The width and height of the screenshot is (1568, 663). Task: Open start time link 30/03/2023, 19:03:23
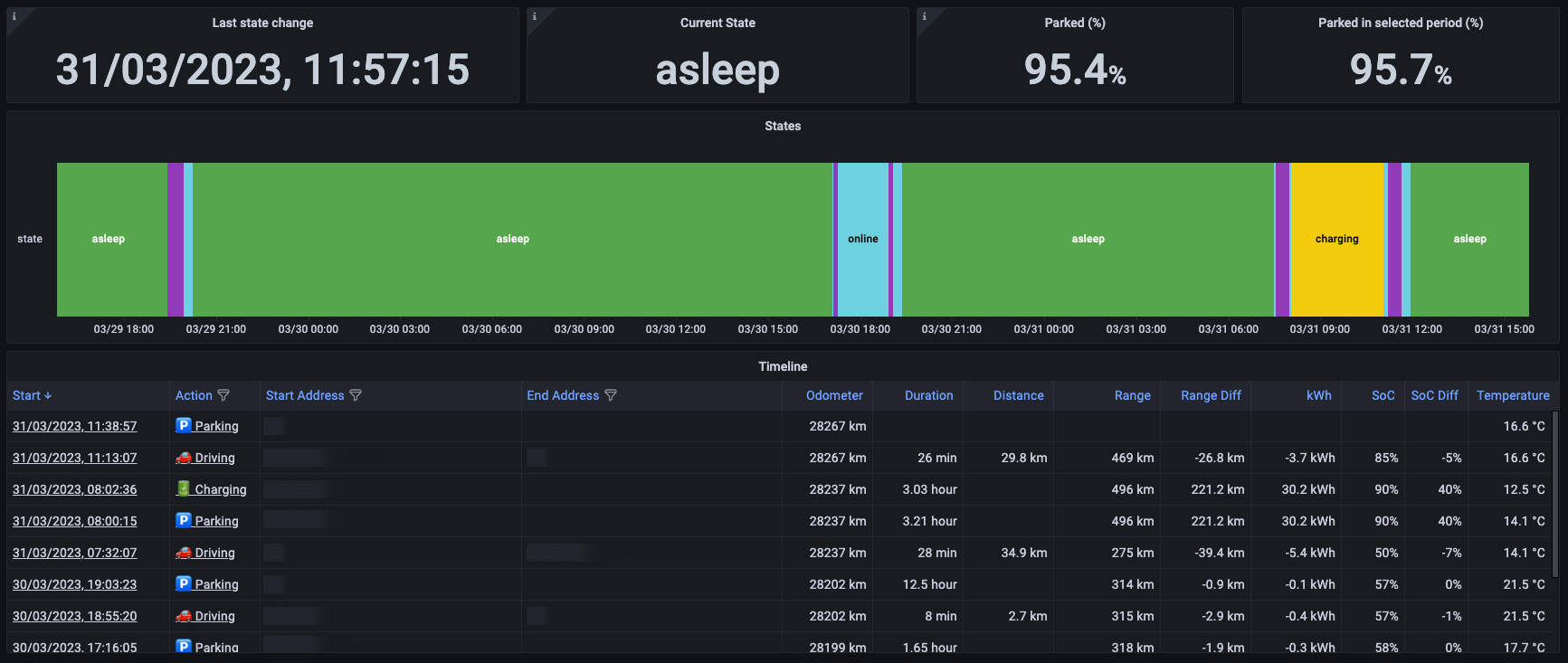(74, 584)
